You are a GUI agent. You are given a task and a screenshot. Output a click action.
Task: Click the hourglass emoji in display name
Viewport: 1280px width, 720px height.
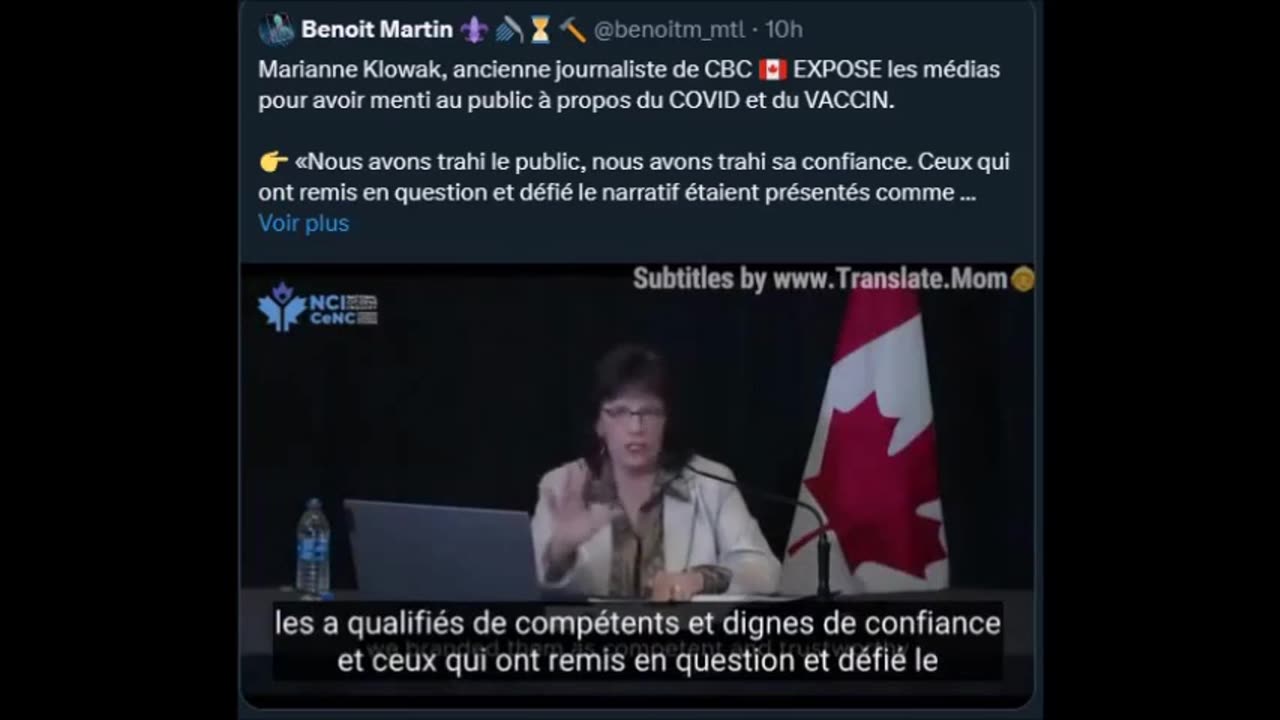(540, 30)
